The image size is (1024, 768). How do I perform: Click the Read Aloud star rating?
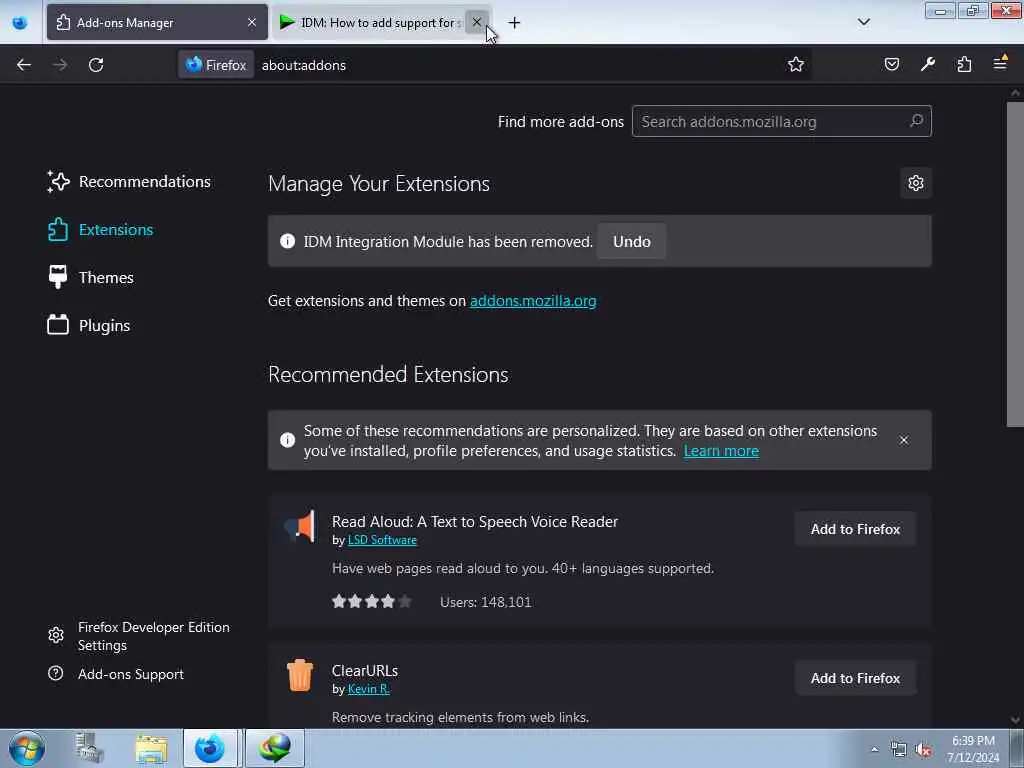[x=372, y=601]
